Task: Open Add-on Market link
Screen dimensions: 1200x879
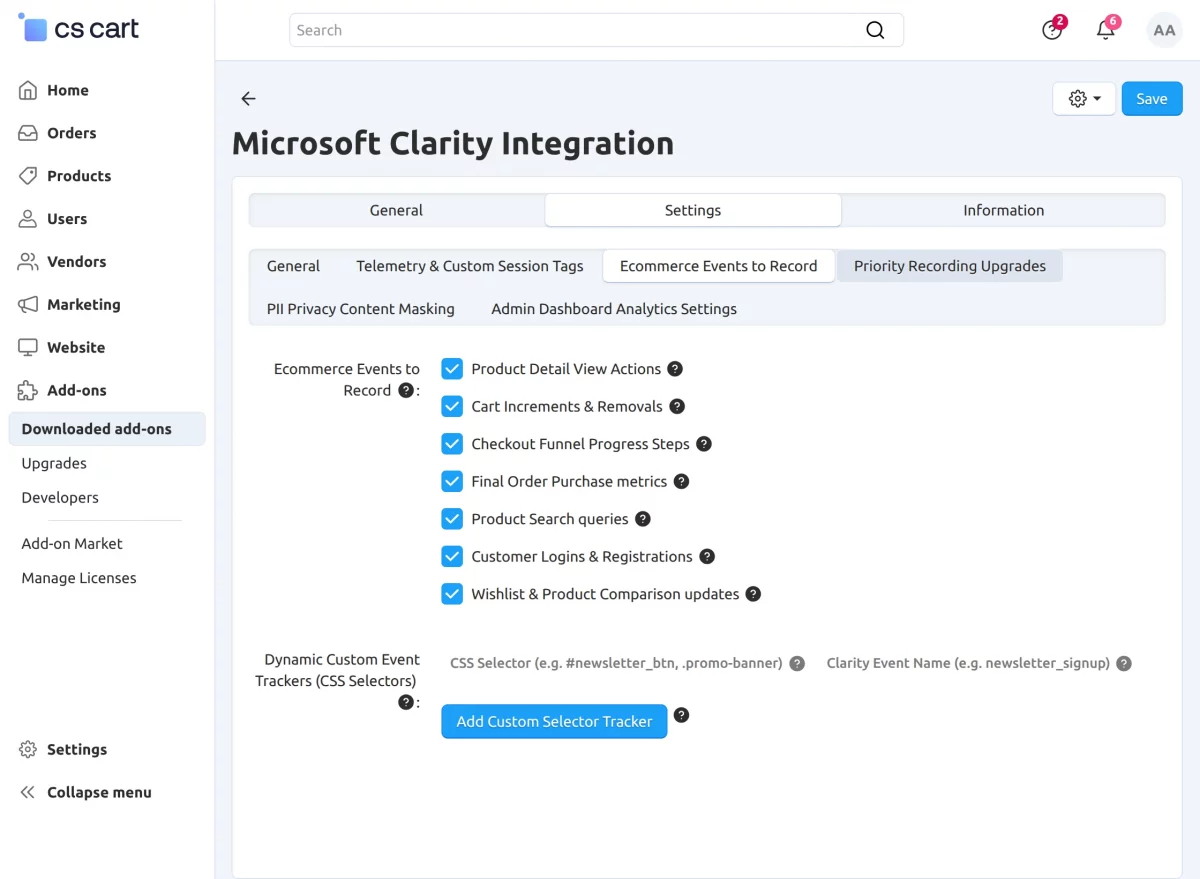Action: 72,544
